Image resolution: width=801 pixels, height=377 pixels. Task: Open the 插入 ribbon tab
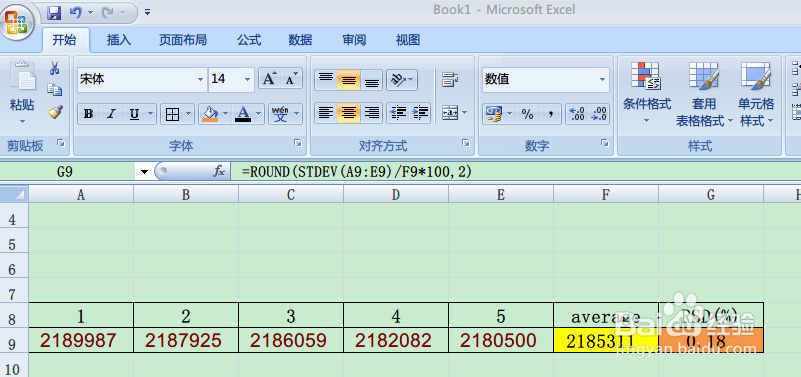119,40
